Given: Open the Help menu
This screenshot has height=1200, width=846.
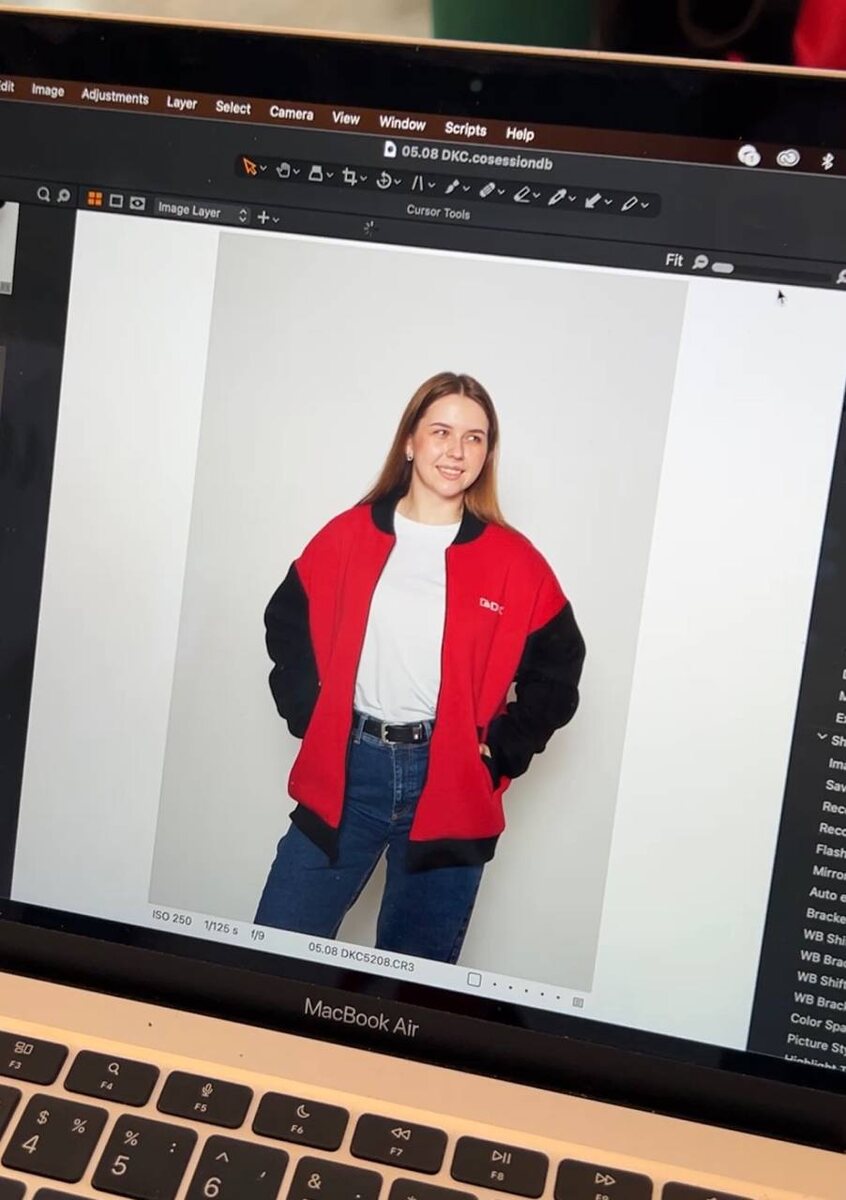Looking at the screenshot, I should (x=520, y=134).
